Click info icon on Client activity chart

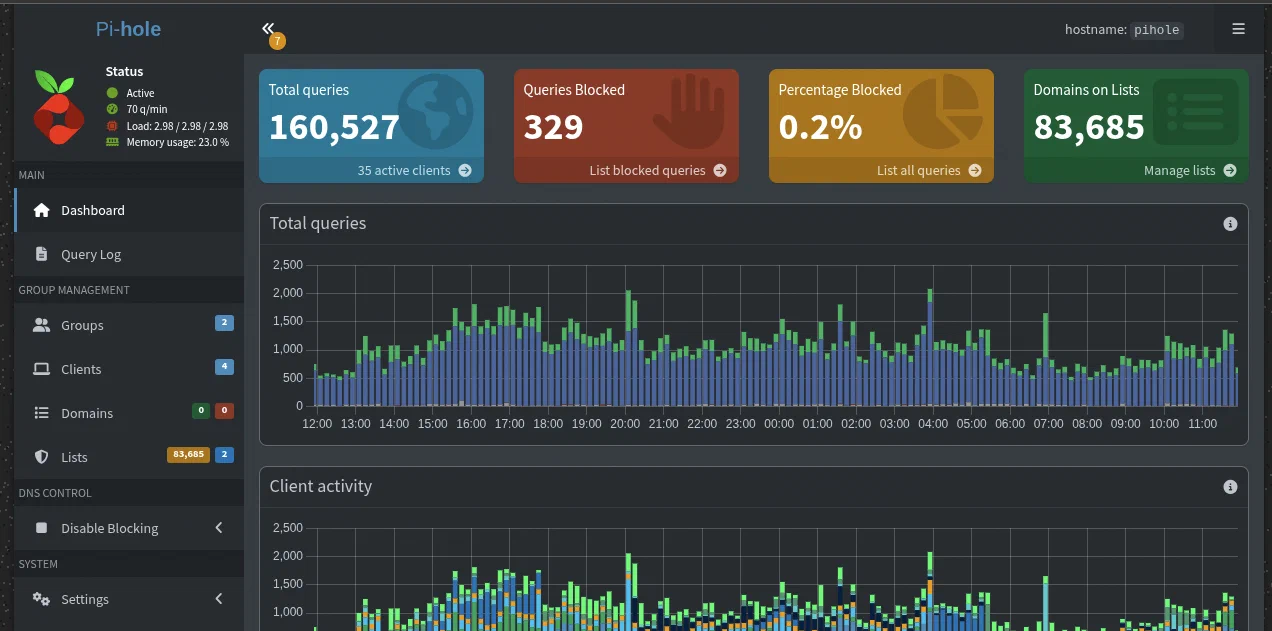point(1230,487)
